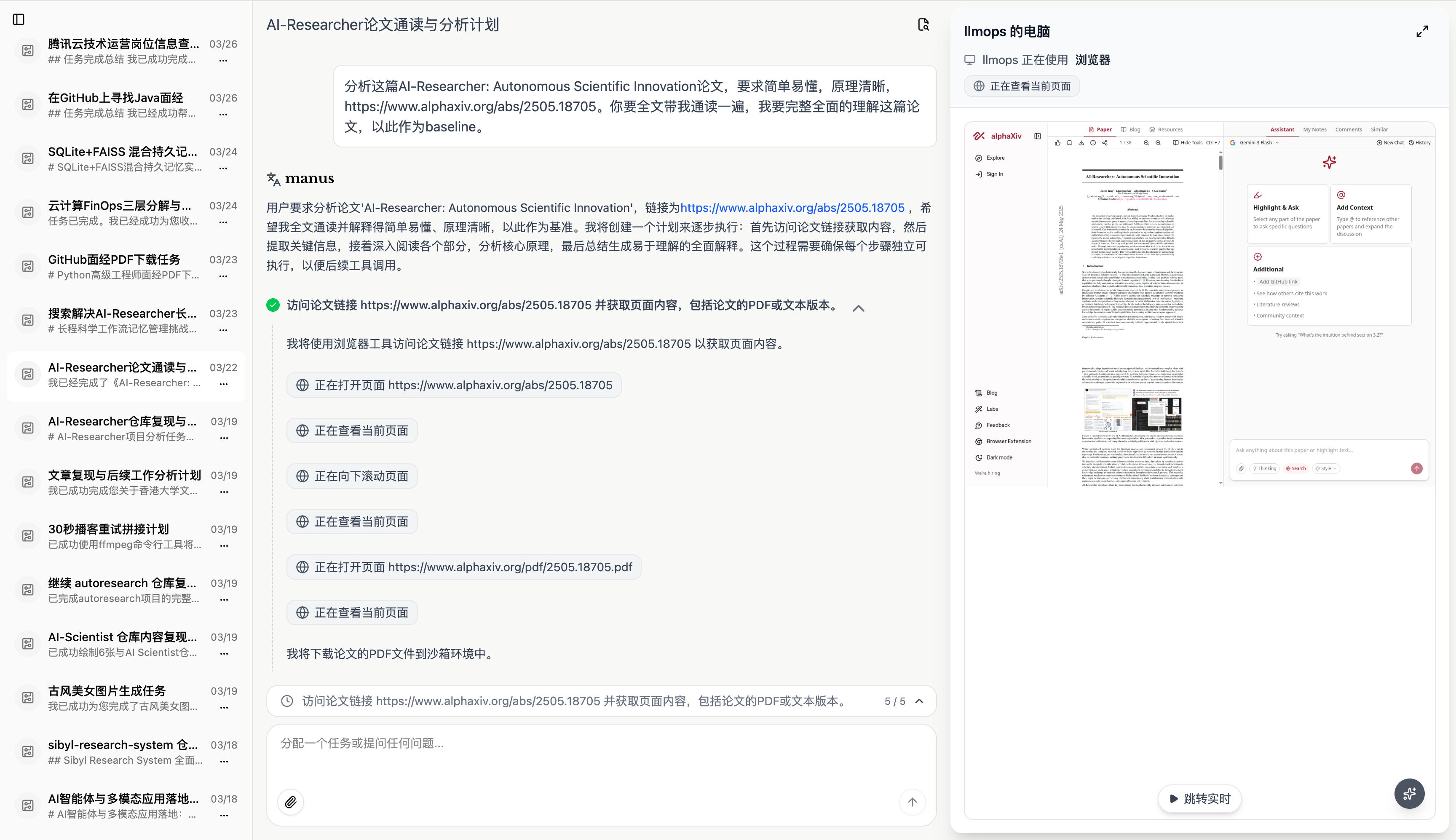
Task: Toggle the left sidebar panel icon
Action: coord(19,20)
